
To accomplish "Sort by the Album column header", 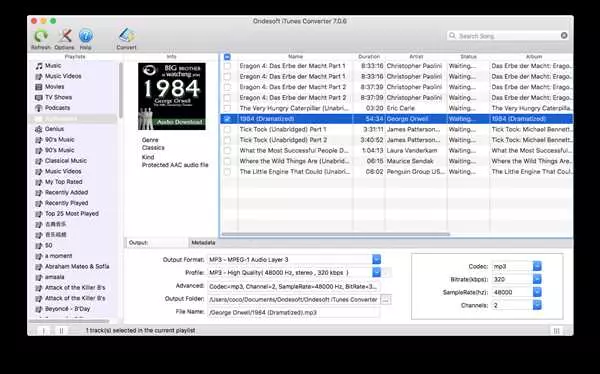I will click(533, 57).
